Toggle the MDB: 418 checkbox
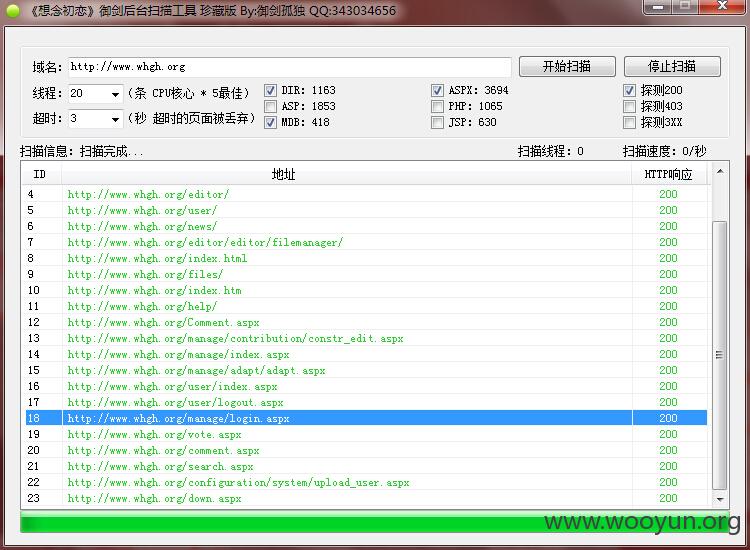The image size is (750, 550). (x=270, y=122)
